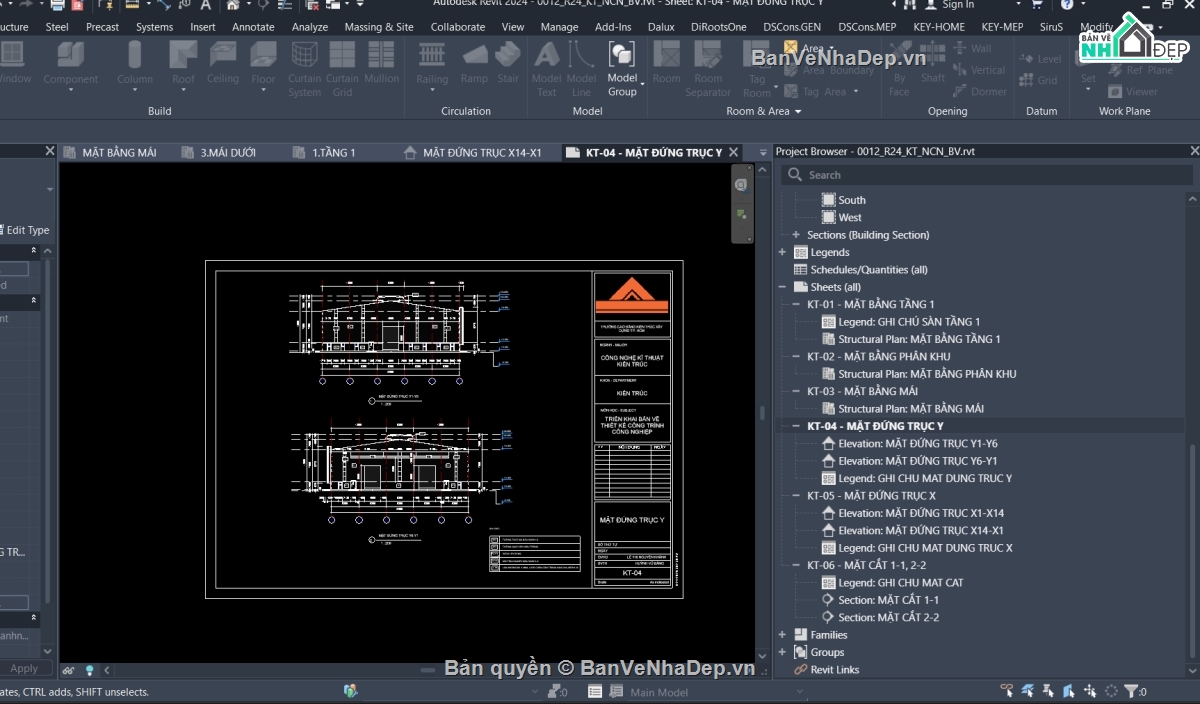Expand the Families tree node
Viewport: 1200px width, 704px height.
click(x=782, y=635)
